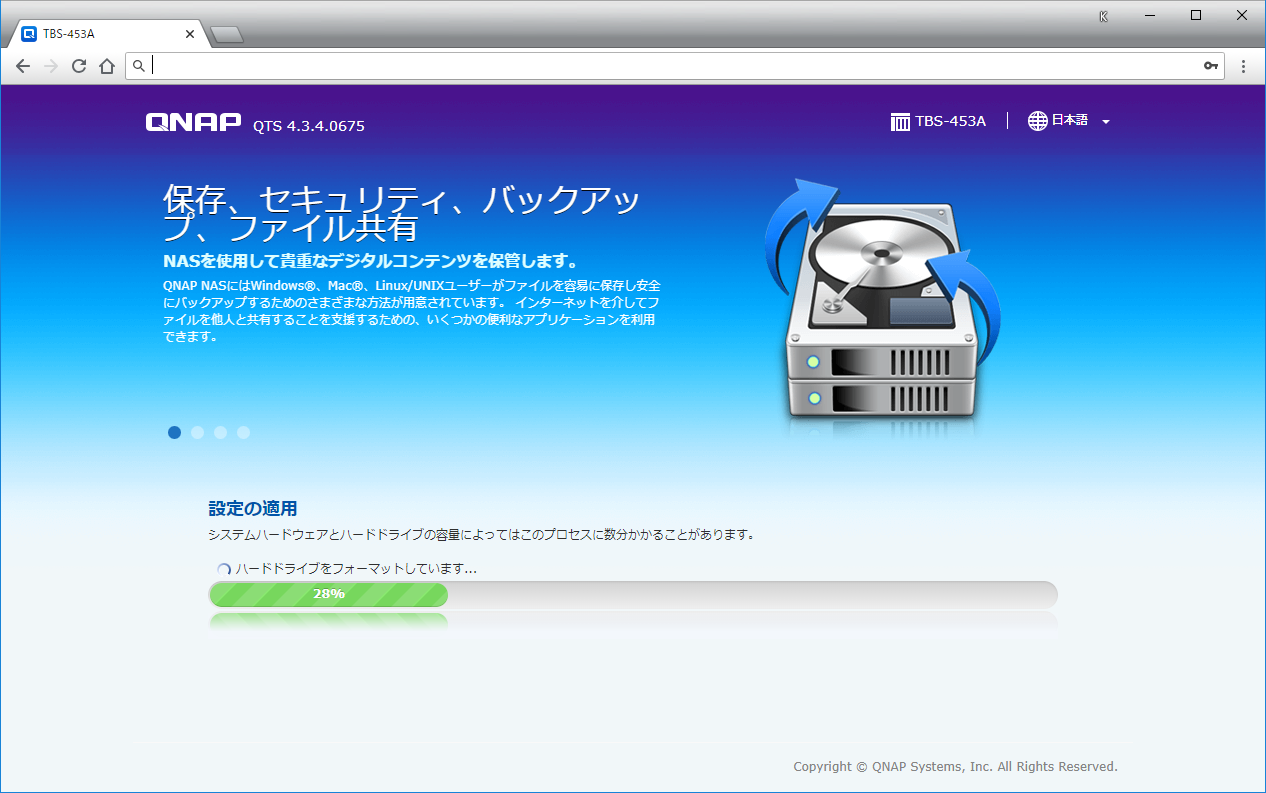Click the saved password key icon
This screenshot has width=1266, height=793.
click(x=1210, y=66)
